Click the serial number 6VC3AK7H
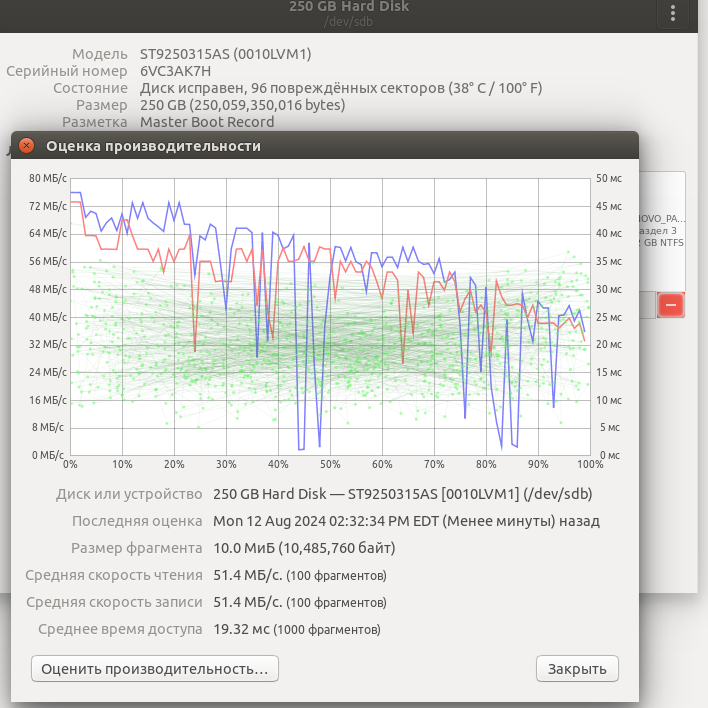 pyautogui.click(x=175, y=71)
